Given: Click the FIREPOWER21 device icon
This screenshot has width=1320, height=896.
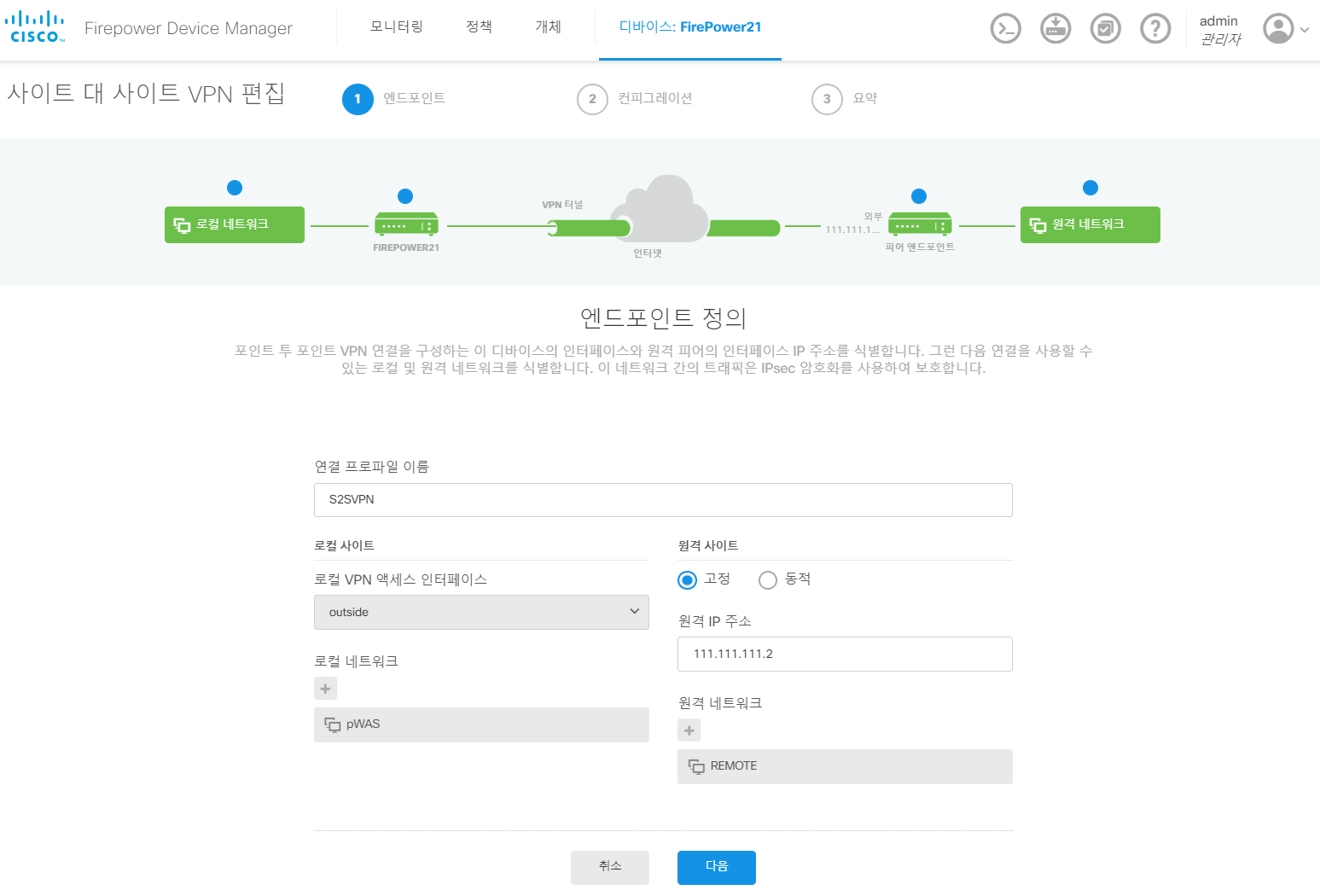Looking at the screenshot, I should [406, 224].
